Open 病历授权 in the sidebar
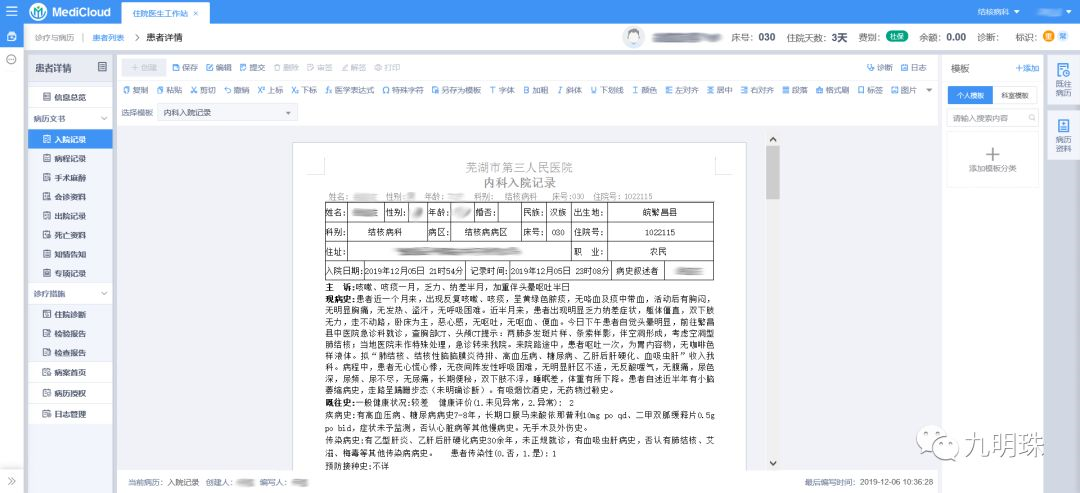Viewport: 1080px width, 493px height. coord(70,393)
